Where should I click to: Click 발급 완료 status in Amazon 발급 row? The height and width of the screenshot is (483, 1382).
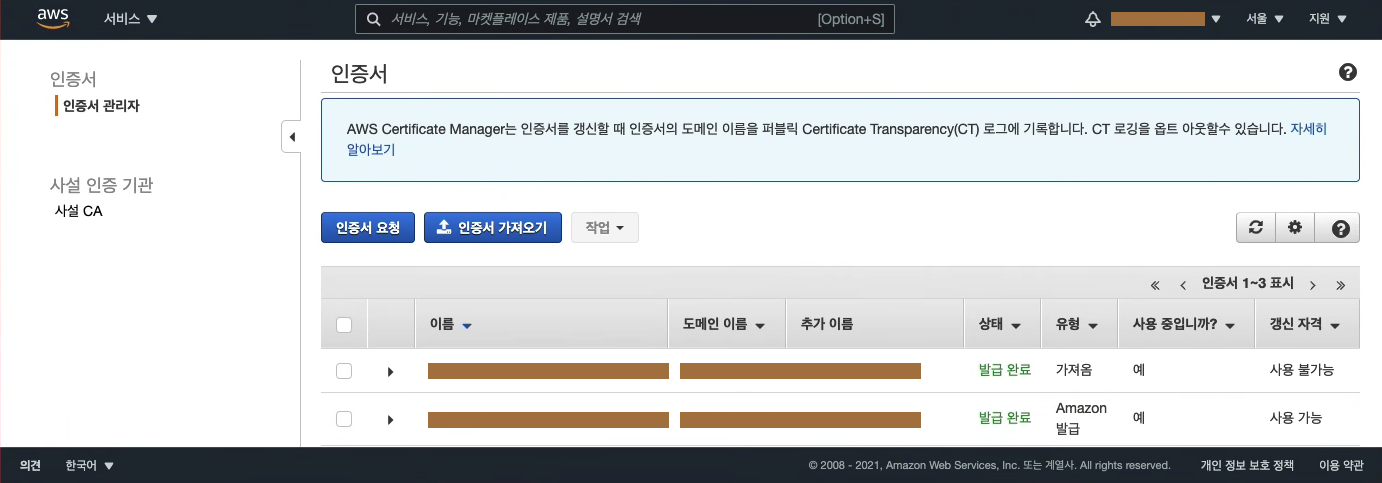1005,419
